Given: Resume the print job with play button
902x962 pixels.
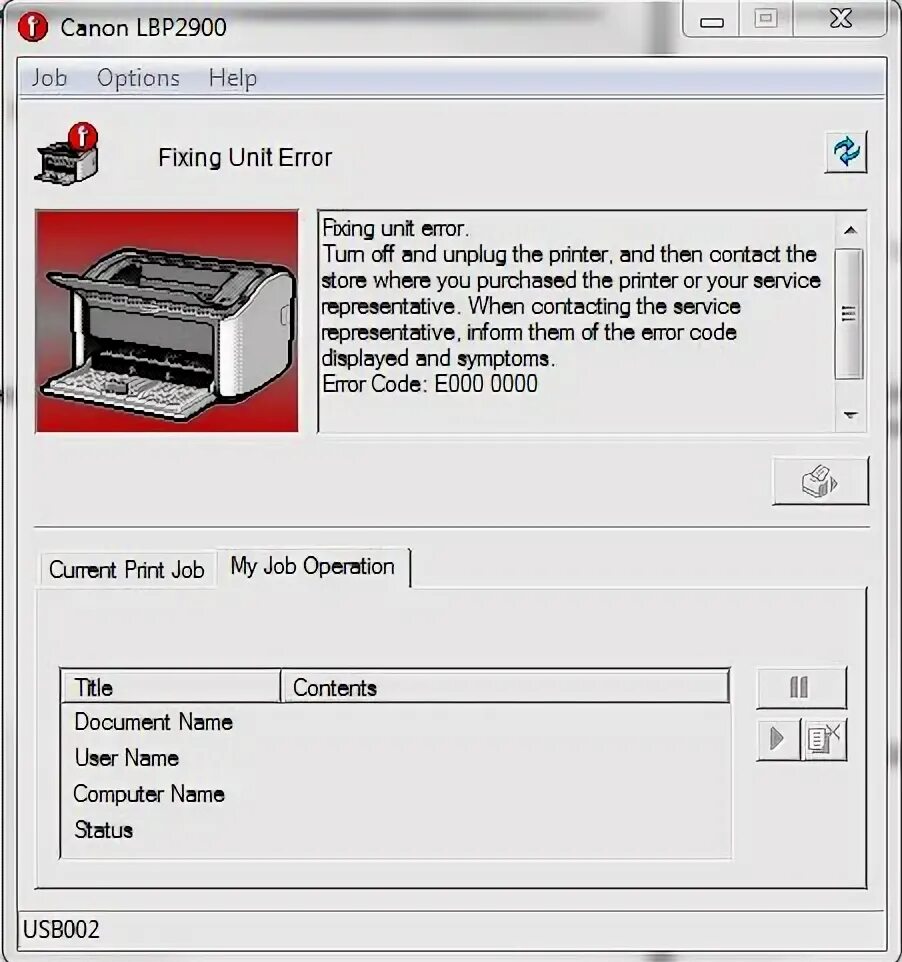Looking at the screenshot, I should (x=778, y=739).
